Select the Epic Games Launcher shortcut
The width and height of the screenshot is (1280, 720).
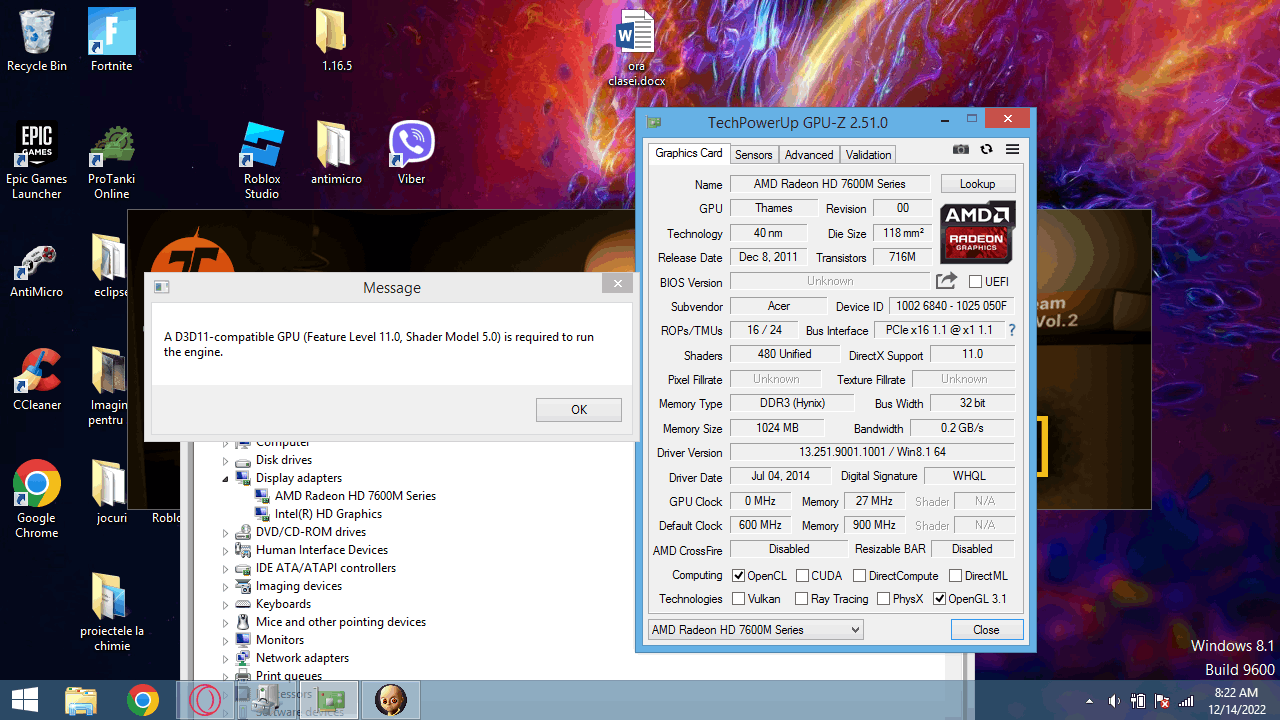pos(37,160)
